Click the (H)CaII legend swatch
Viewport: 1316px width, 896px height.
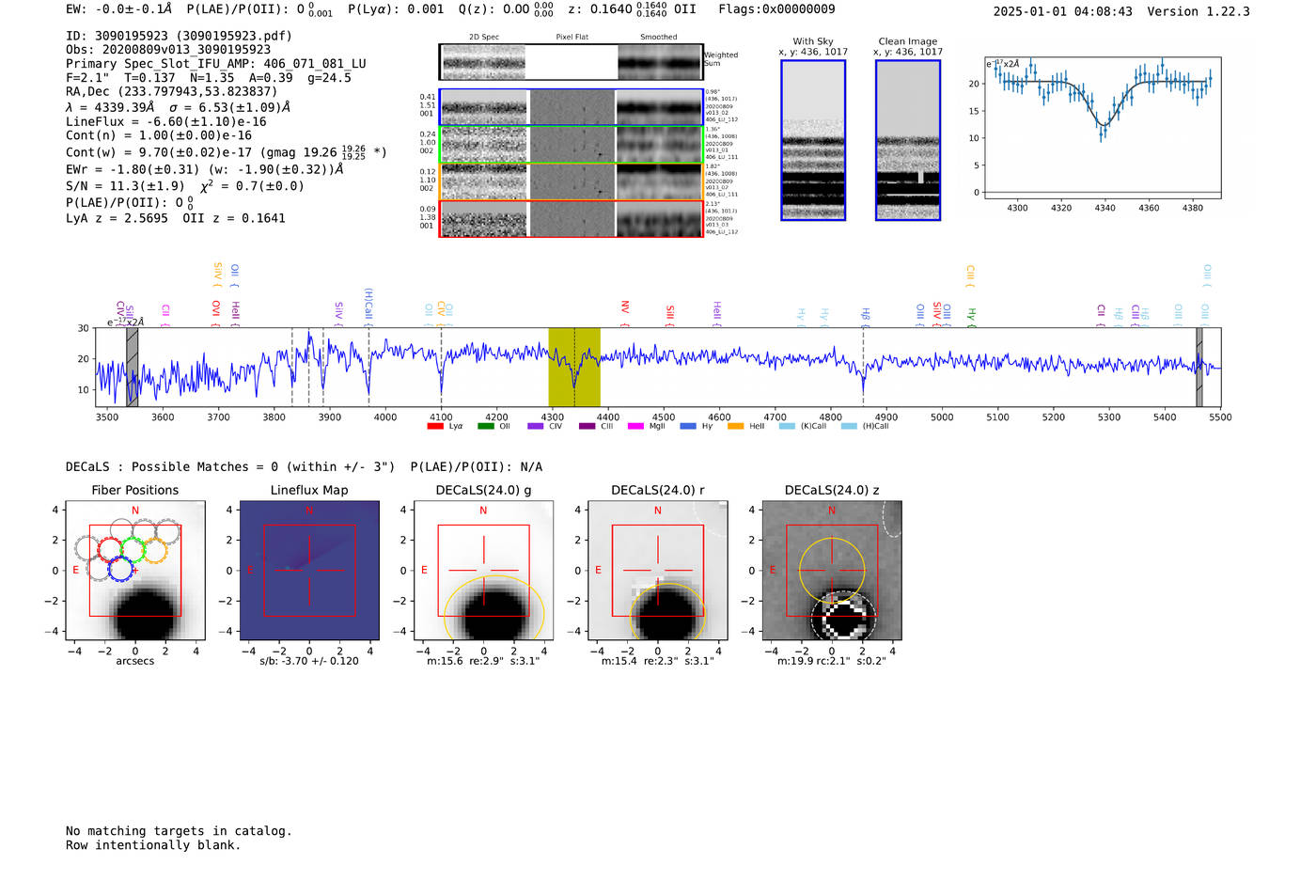(x=849, y=427)
